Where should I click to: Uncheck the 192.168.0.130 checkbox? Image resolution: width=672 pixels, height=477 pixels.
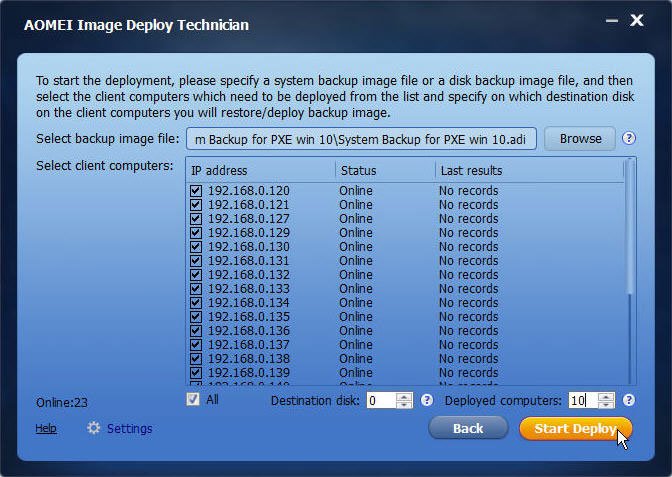tap(196, 247)
